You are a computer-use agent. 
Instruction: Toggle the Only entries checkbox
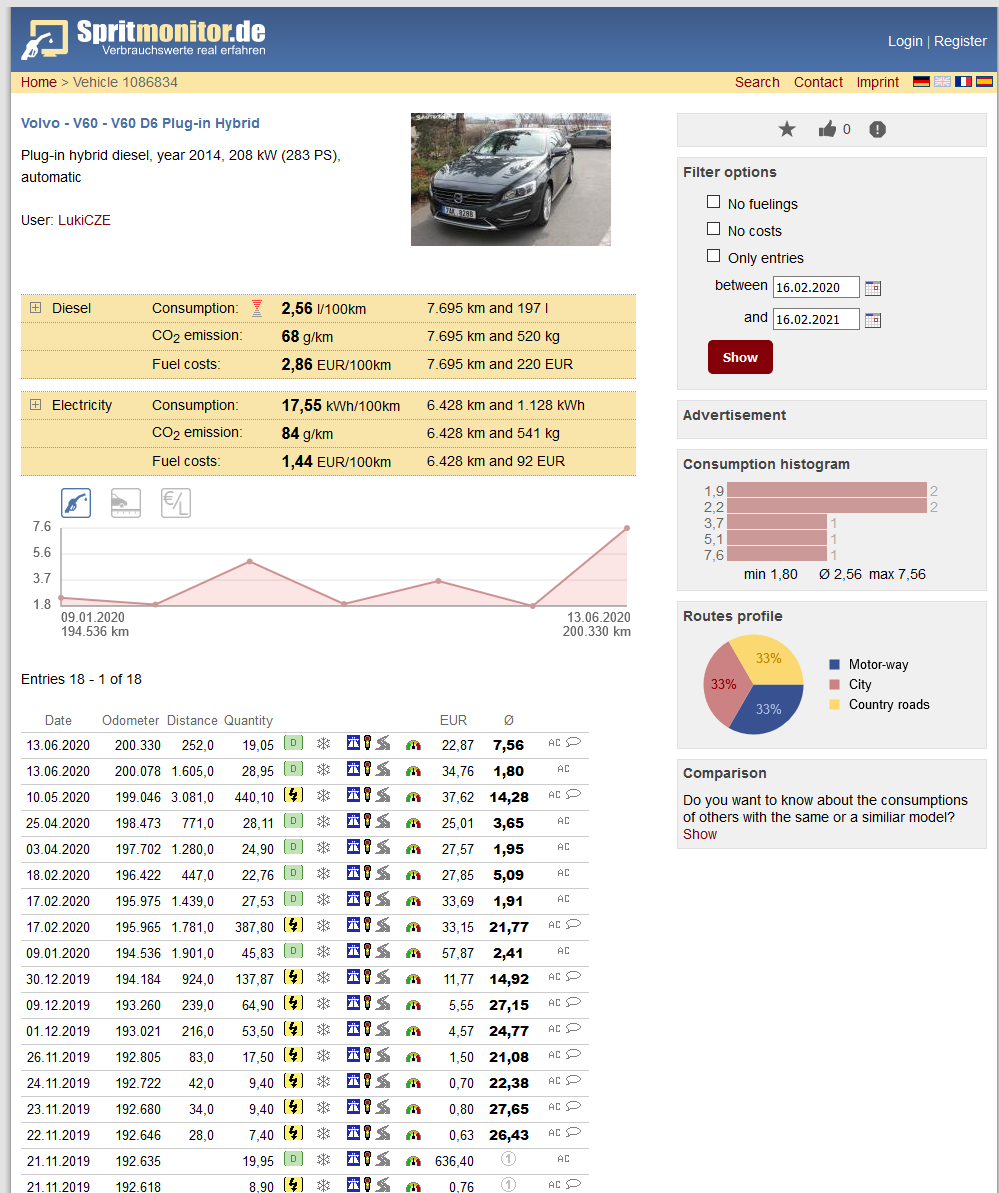(713, 256)
